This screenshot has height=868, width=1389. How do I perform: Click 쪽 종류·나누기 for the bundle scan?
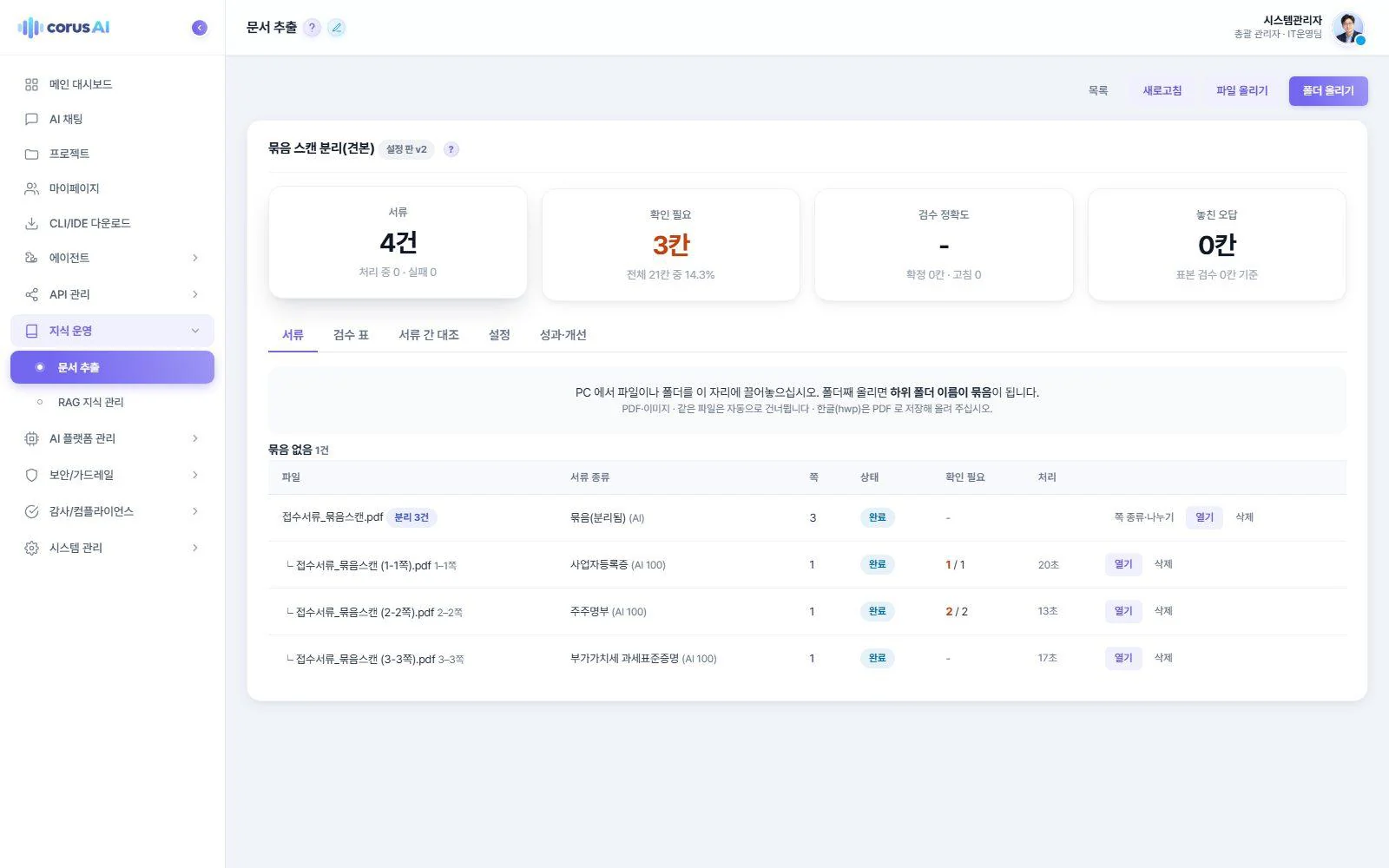tap(1143, 517)
